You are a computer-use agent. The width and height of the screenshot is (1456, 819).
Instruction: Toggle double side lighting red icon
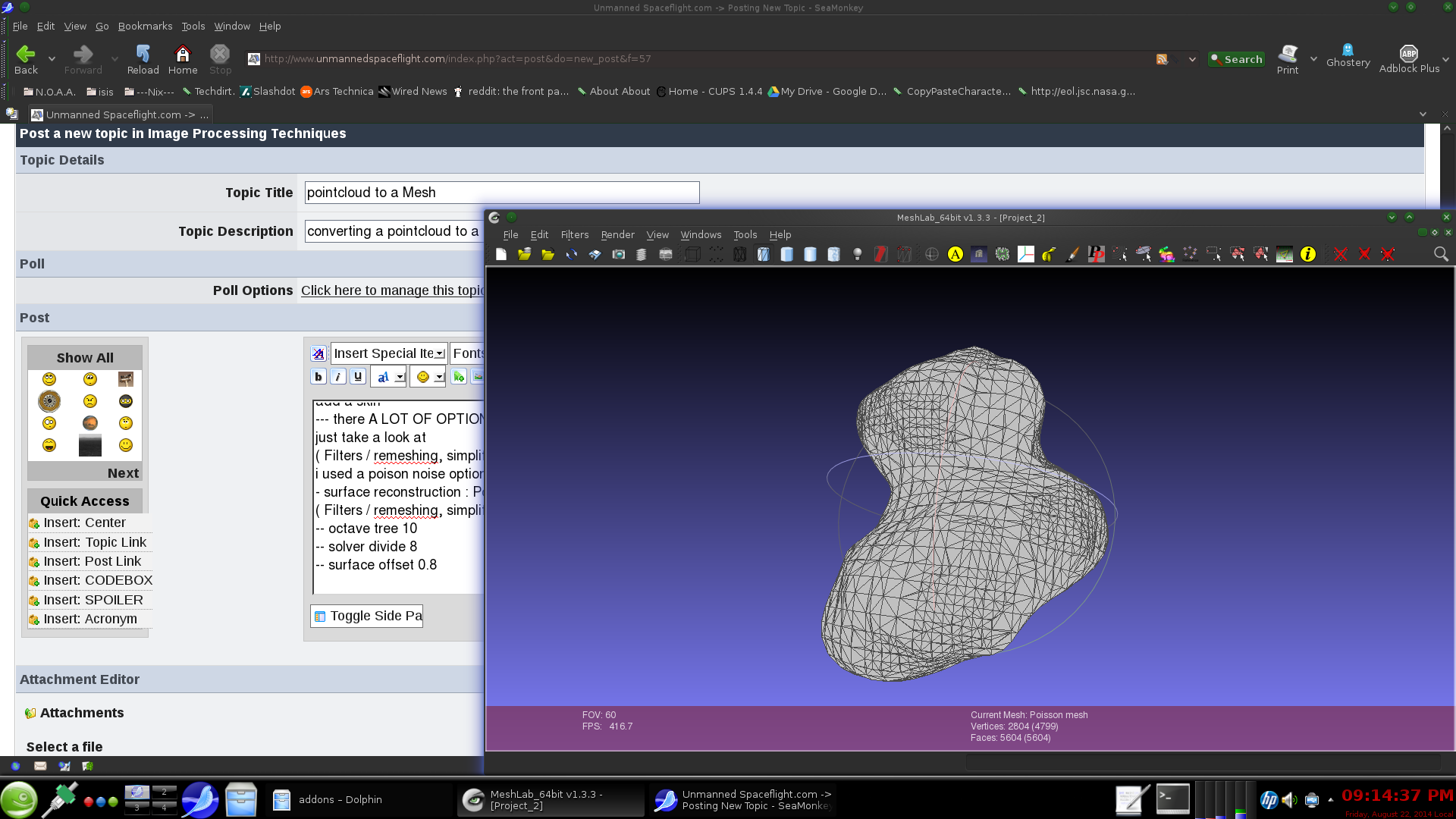880,255
